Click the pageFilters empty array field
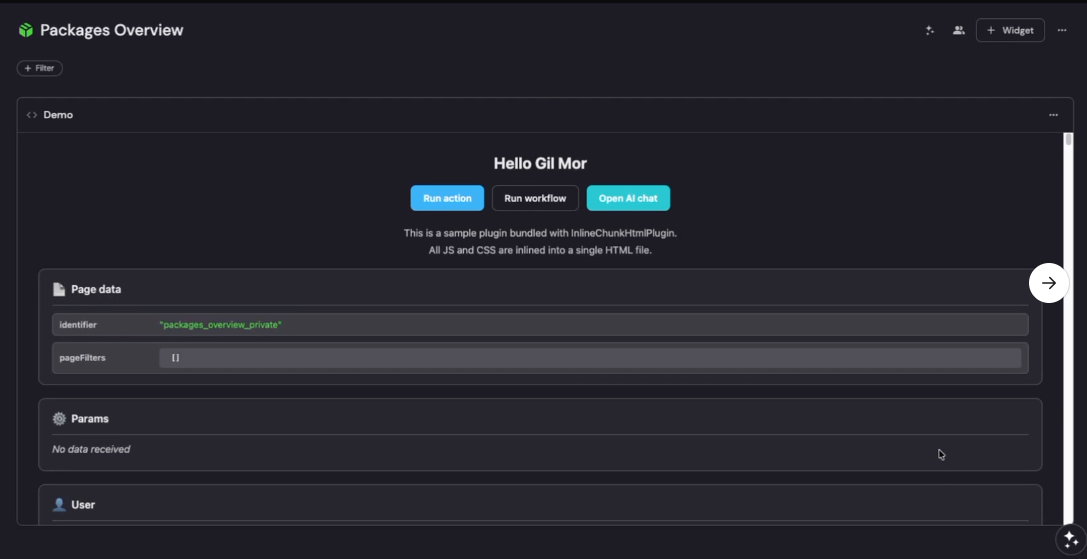The height and width of the screenshot is (559, 1087). click(590, 358)
